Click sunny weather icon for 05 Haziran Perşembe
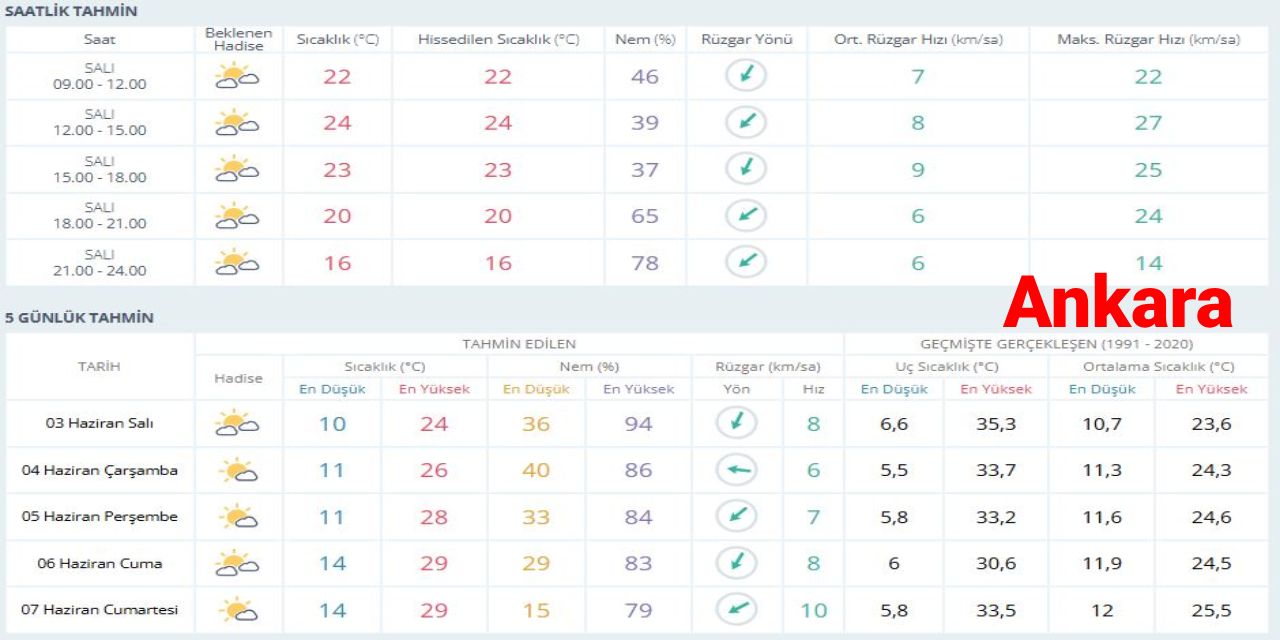 (238, 517)
